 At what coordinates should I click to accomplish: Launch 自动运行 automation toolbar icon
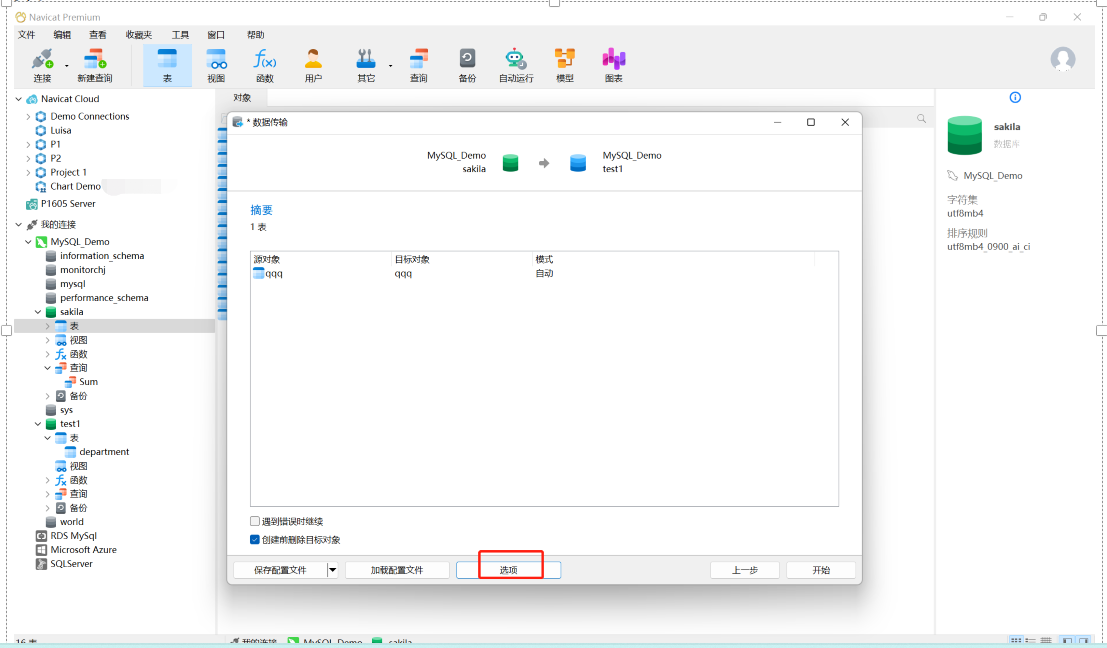[x=516, y=64]
